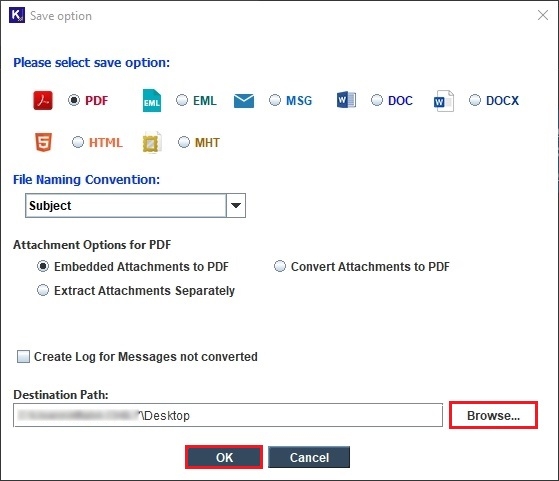Click the "File Naming Convention:" label
Image resolution: width=559 pixels, height=481 pixels.
coord(87,179)
